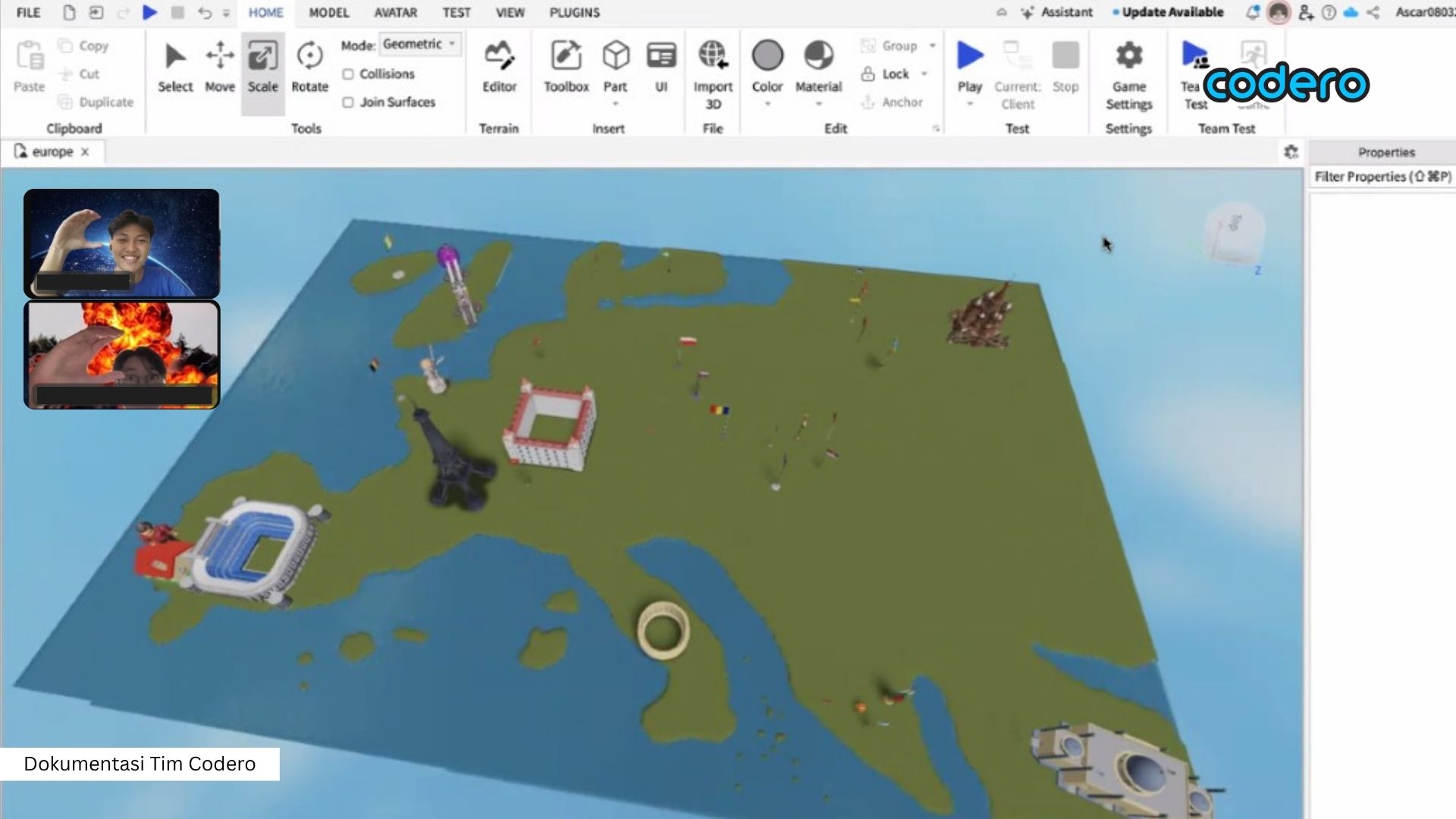This screenshot has height=819, width=1456.
Task: Switch to the AVATAR ribbon tab
Action: (x=396, y=13)
